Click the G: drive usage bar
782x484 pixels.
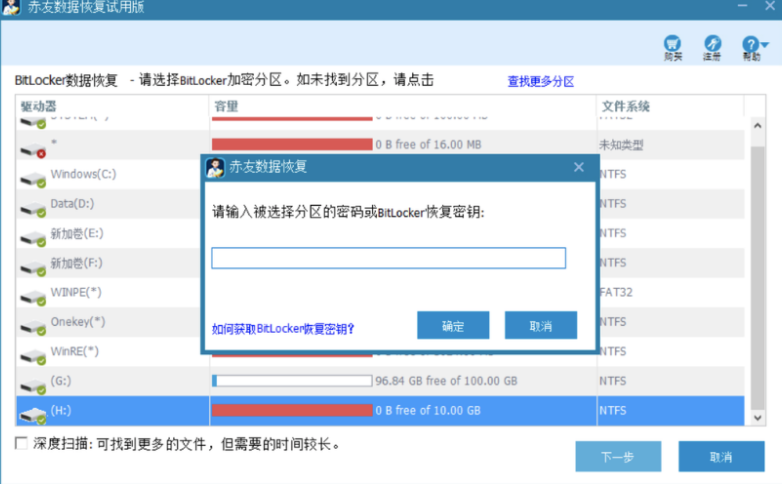click(292, 381)
